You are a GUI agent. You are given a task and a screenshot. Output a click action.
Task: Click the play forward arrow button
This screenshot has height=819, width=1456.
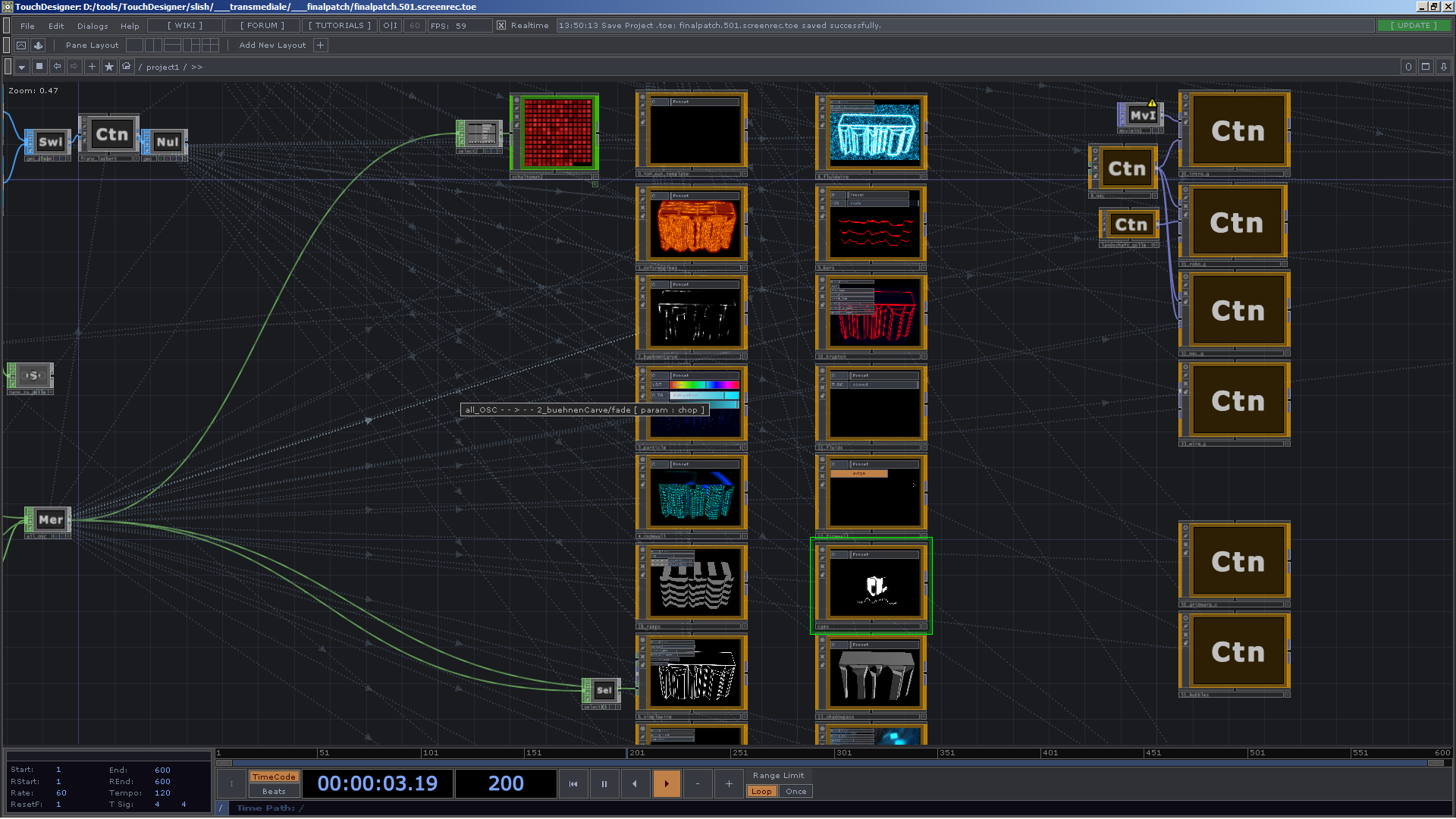click(x=667, y=784)
